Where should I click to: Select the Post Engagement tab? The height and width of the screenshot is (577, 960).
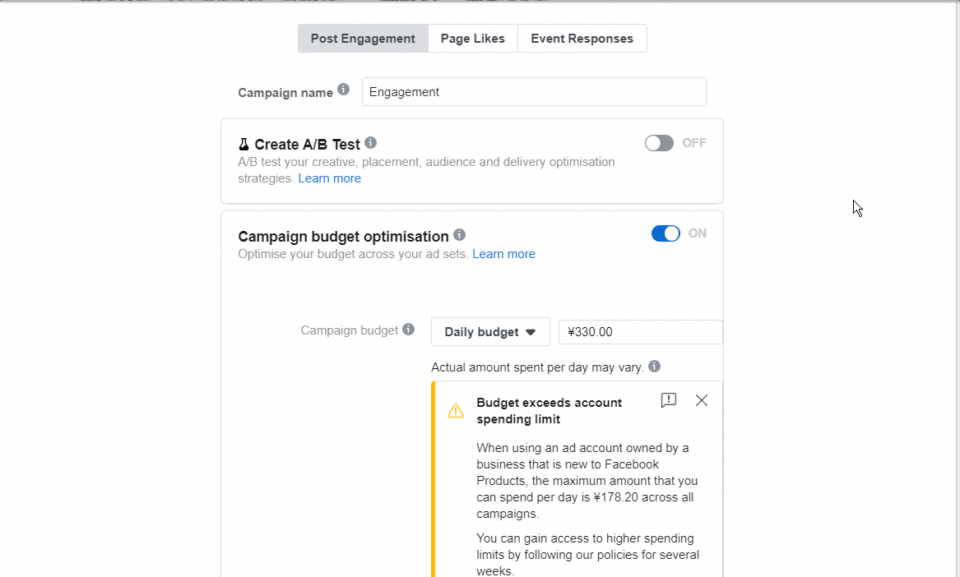pos(363,39)
